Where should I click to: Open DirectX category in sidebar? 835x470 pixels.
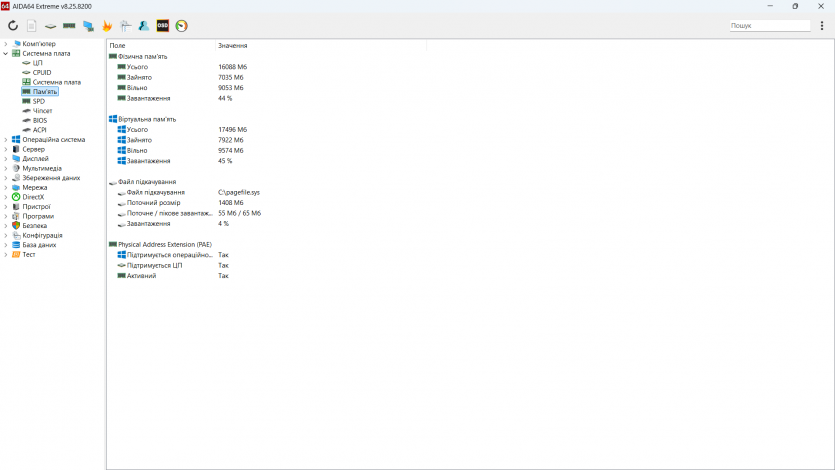[x=33, y=197]
